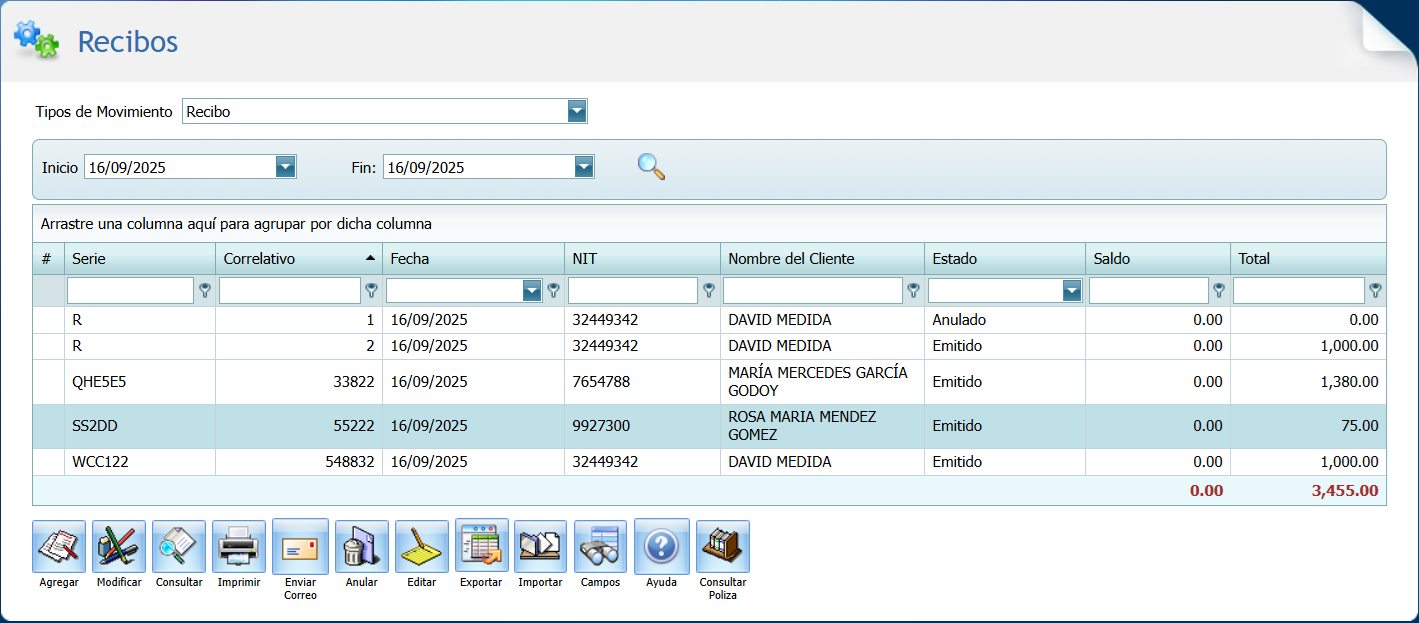
Task: Open the Fin date picker dropdown
Action: click(x=584, y=167)
